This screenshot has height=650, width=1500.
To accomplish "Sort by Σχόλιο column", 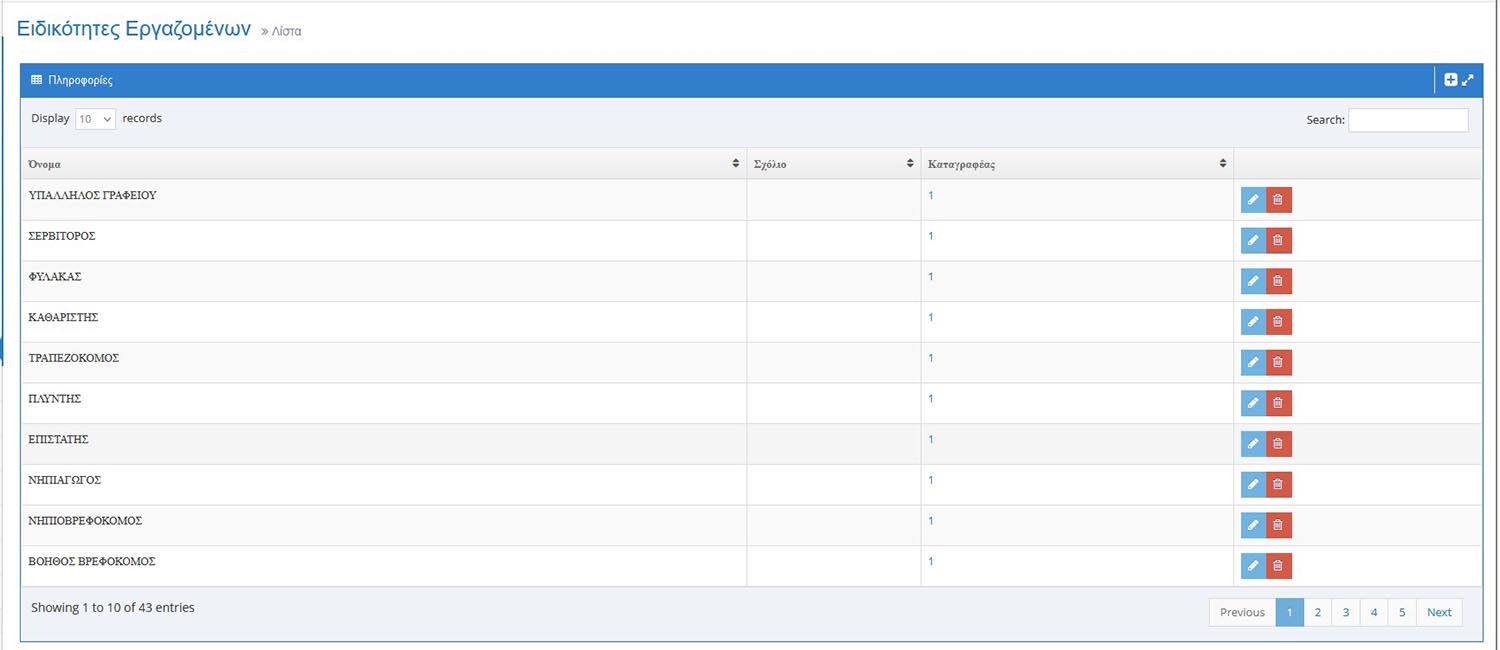I will [834, 164].
